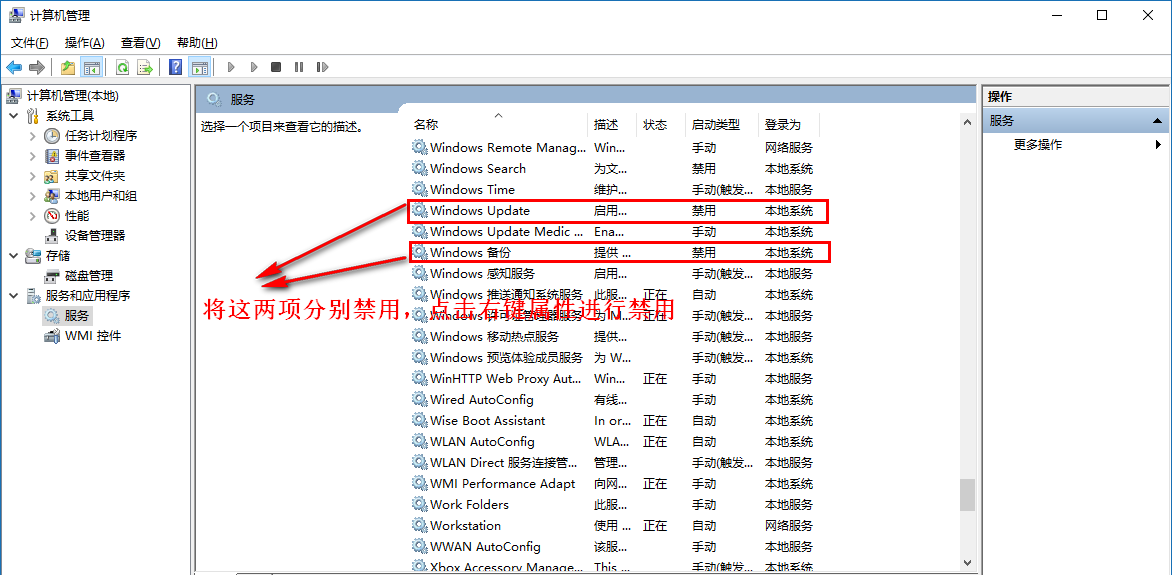1172x575 pixels.
Task: Click the gear icon of WinHTTP Web Proxy row
Action: 419,378
